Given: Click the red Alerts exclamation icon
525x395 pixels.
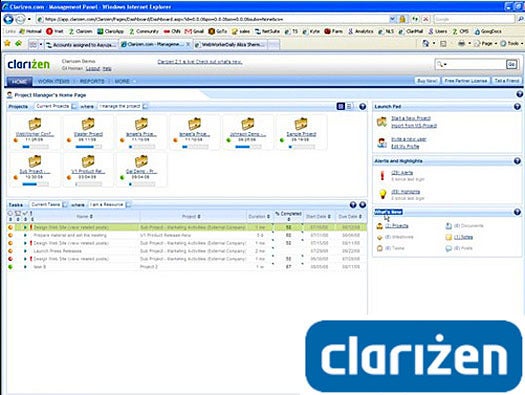Looking at the screenshot, I should 382,175.
